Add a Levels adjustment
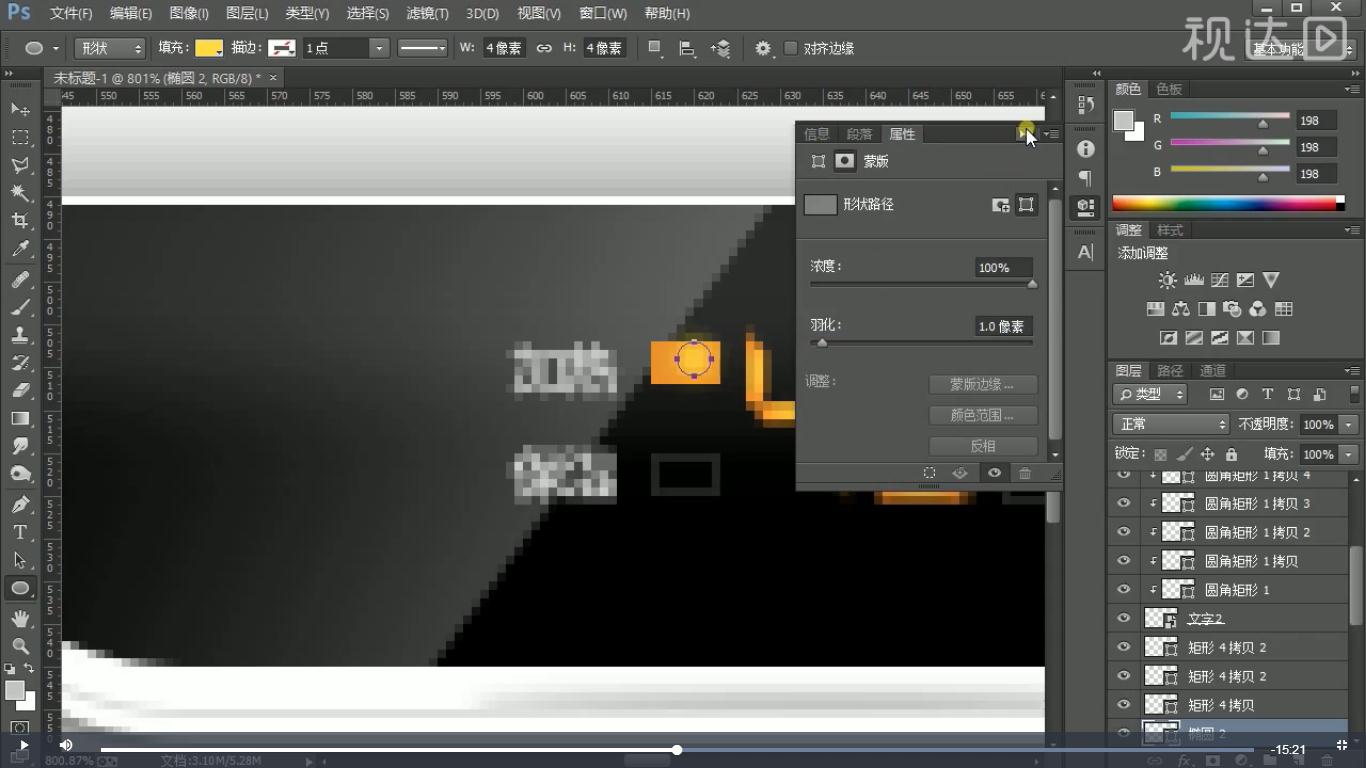Screen dimensions: 1366x768 click(1193, 280)
